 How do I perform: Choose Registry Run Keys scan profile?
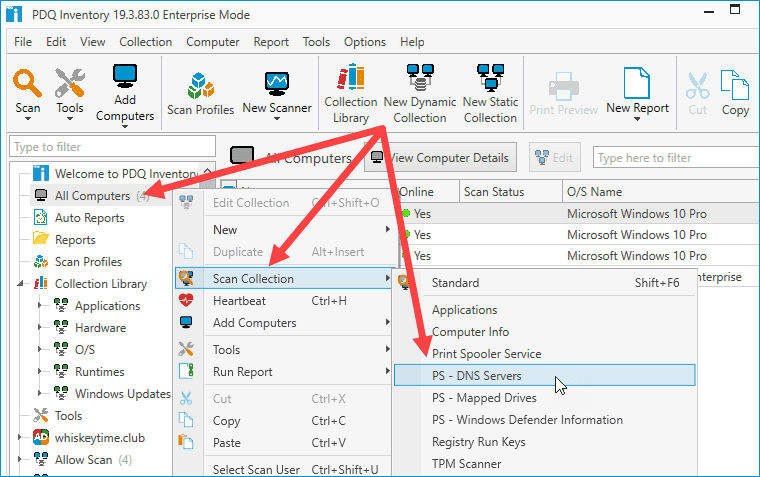(544, 442)
